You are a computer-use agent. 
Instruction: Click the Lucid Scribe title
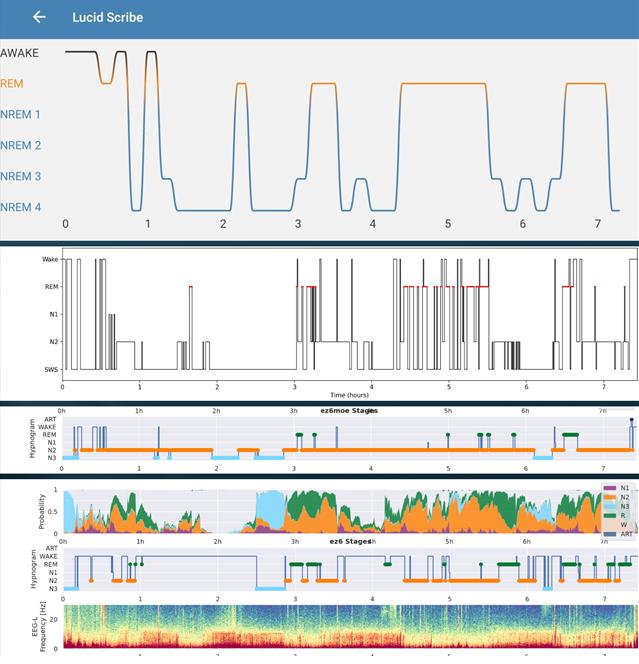[x=108, y=17]
